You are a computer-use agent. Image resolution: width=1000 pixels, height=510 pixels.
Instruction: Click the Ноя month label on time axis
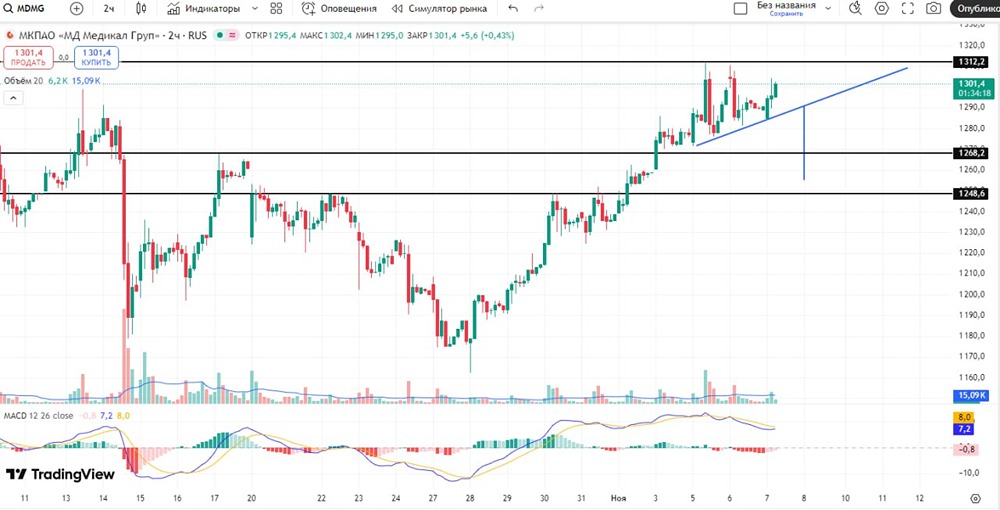[x=618, y=498]
